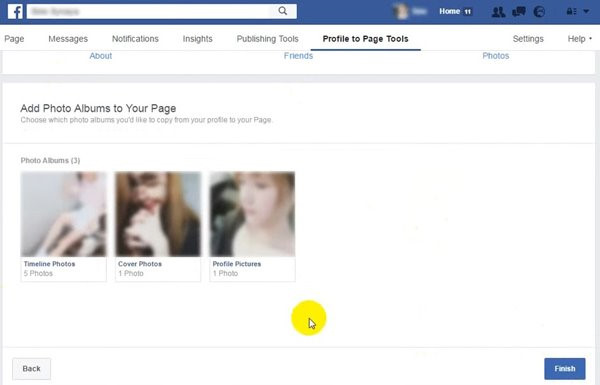Click the Cover Photos album title
Image resolution: width=600 pixels, height=385 pixels.
point(140,264)
